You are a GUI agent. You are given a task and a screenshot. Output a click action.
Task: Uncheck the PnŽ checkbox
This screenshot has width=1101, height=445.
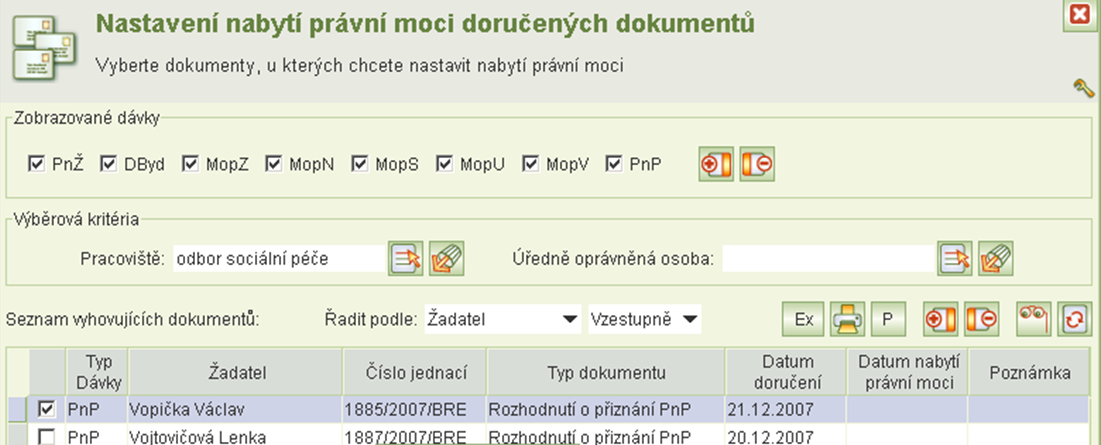(37, 163)
